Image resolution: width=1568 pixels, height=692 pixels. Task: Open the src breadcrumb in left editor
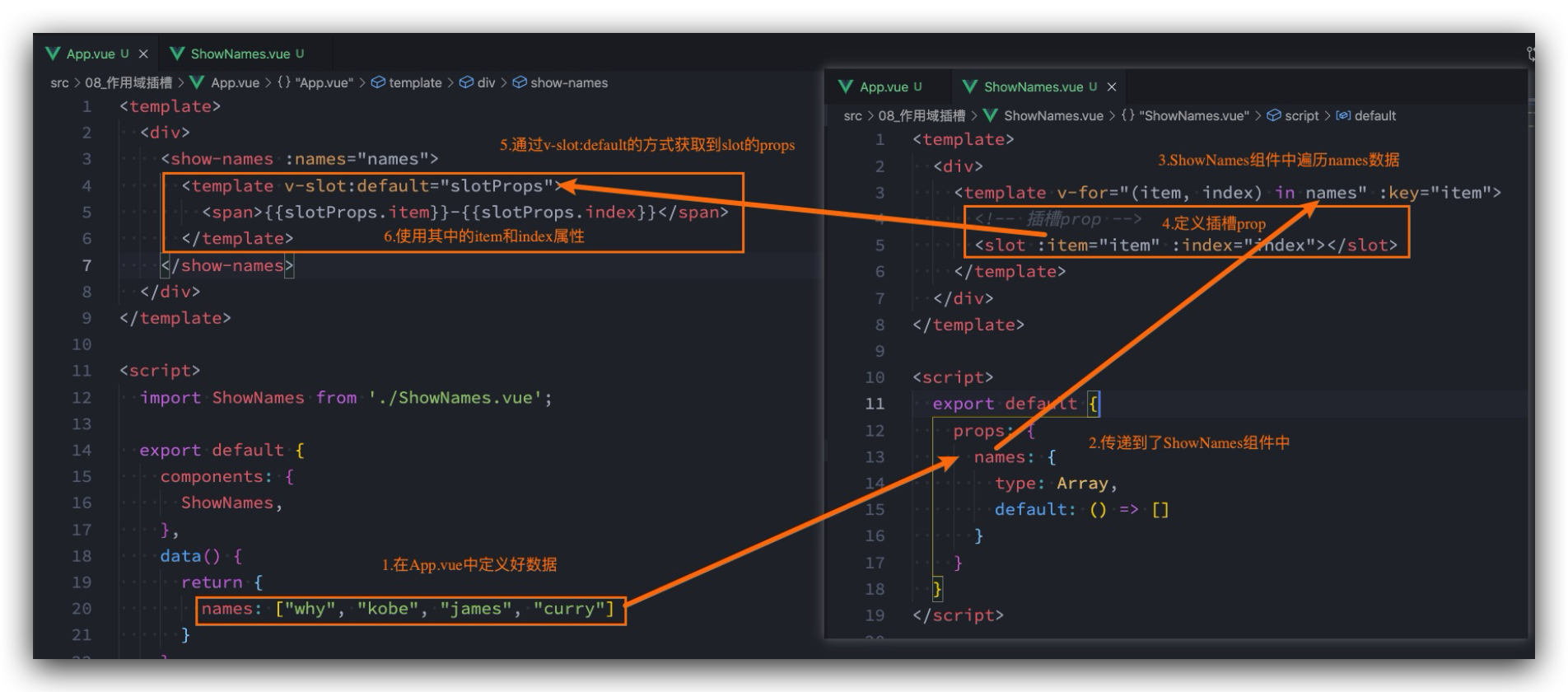point(59,82)
